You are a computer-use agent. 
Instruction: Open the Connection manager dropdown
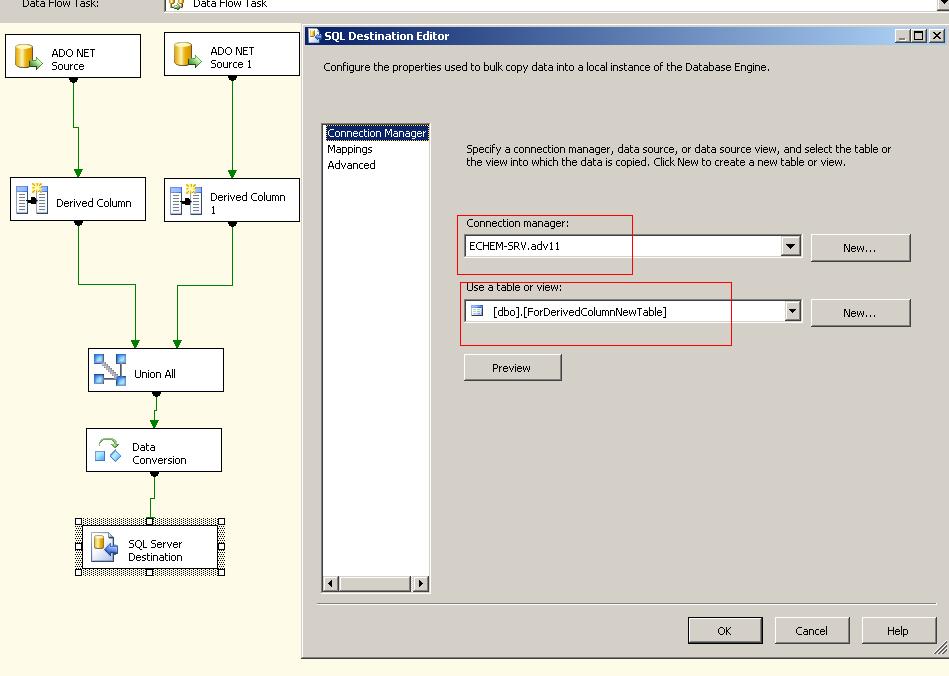click(790, 245)
